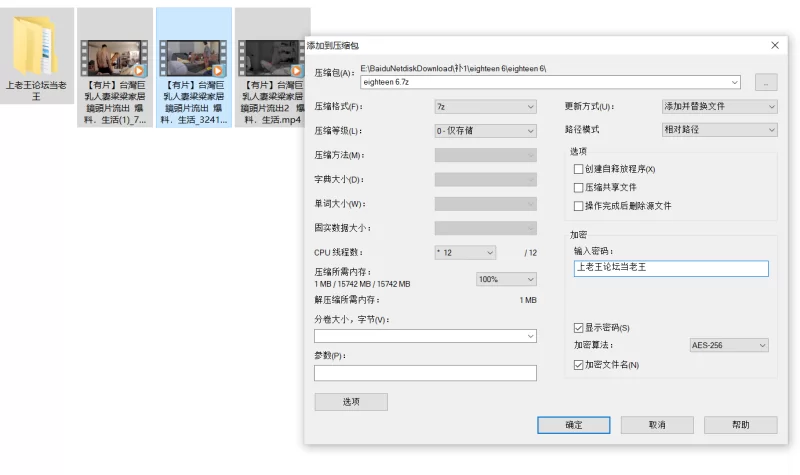Open the 加密算法 dropdown showing AES-256
Screen dimensions: 800x475
click(x=729, y=345)
